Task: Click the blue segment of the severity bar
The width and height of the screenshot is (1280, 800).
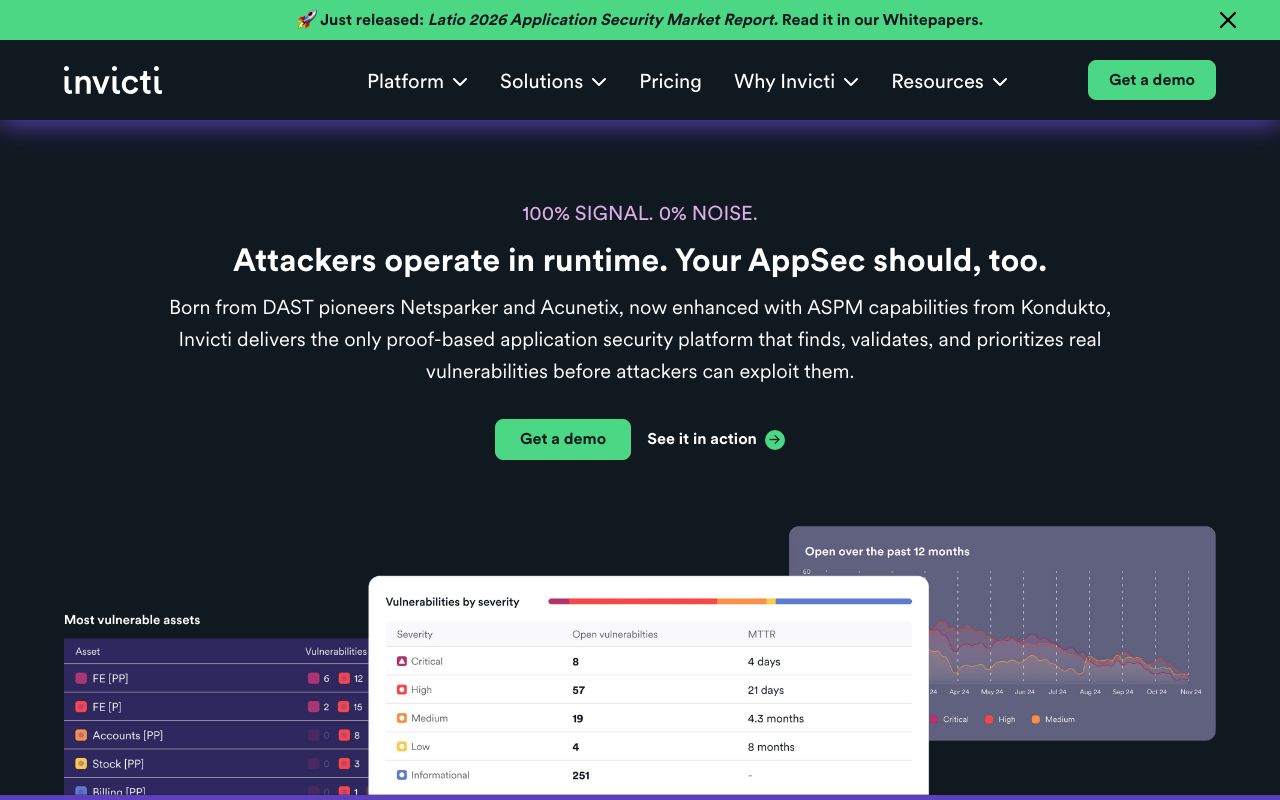Action: (844, 601)
